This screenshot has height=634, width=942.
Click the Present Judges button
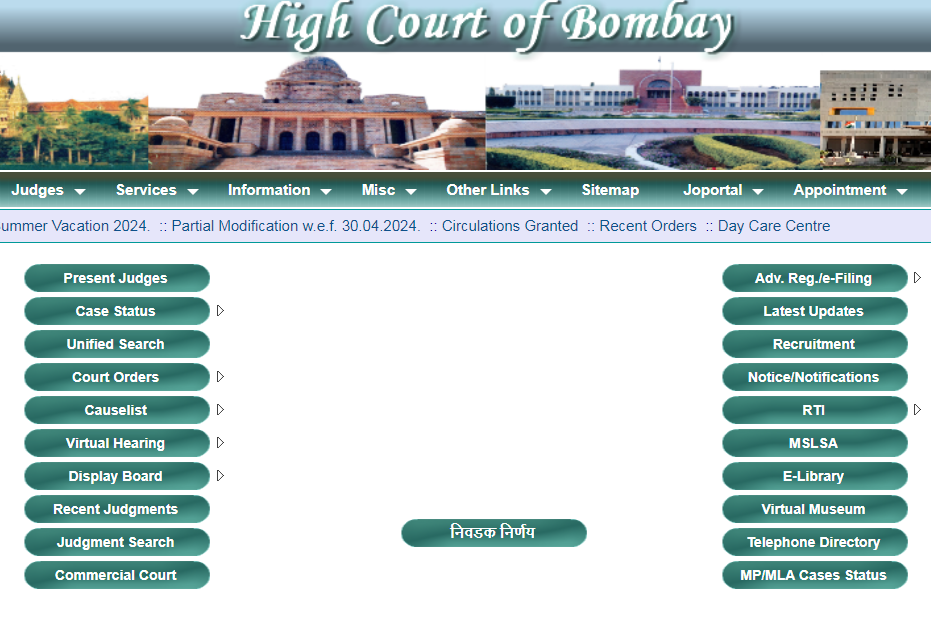(x=117, y=278)
